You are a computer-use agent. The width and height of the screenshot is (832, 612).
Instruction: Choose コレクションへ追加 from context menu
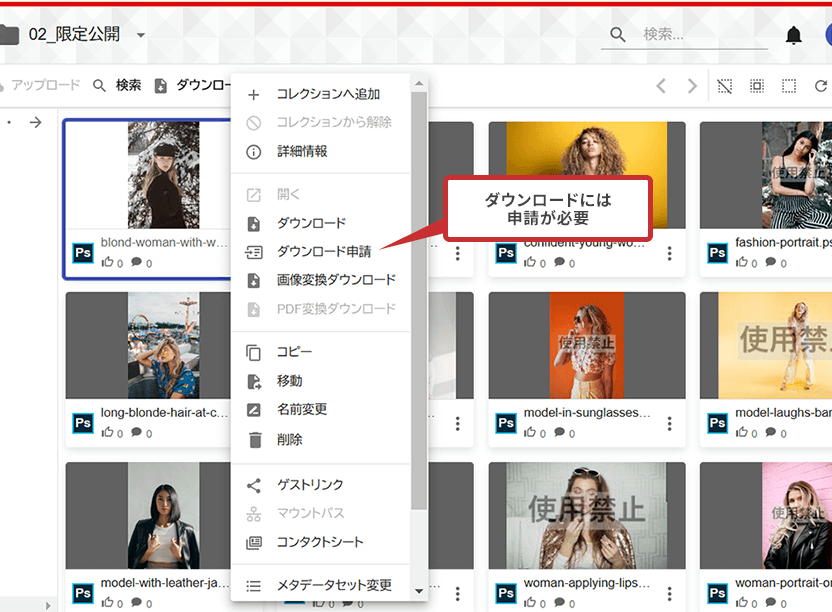pyautogui.click(x=320, y=94)
